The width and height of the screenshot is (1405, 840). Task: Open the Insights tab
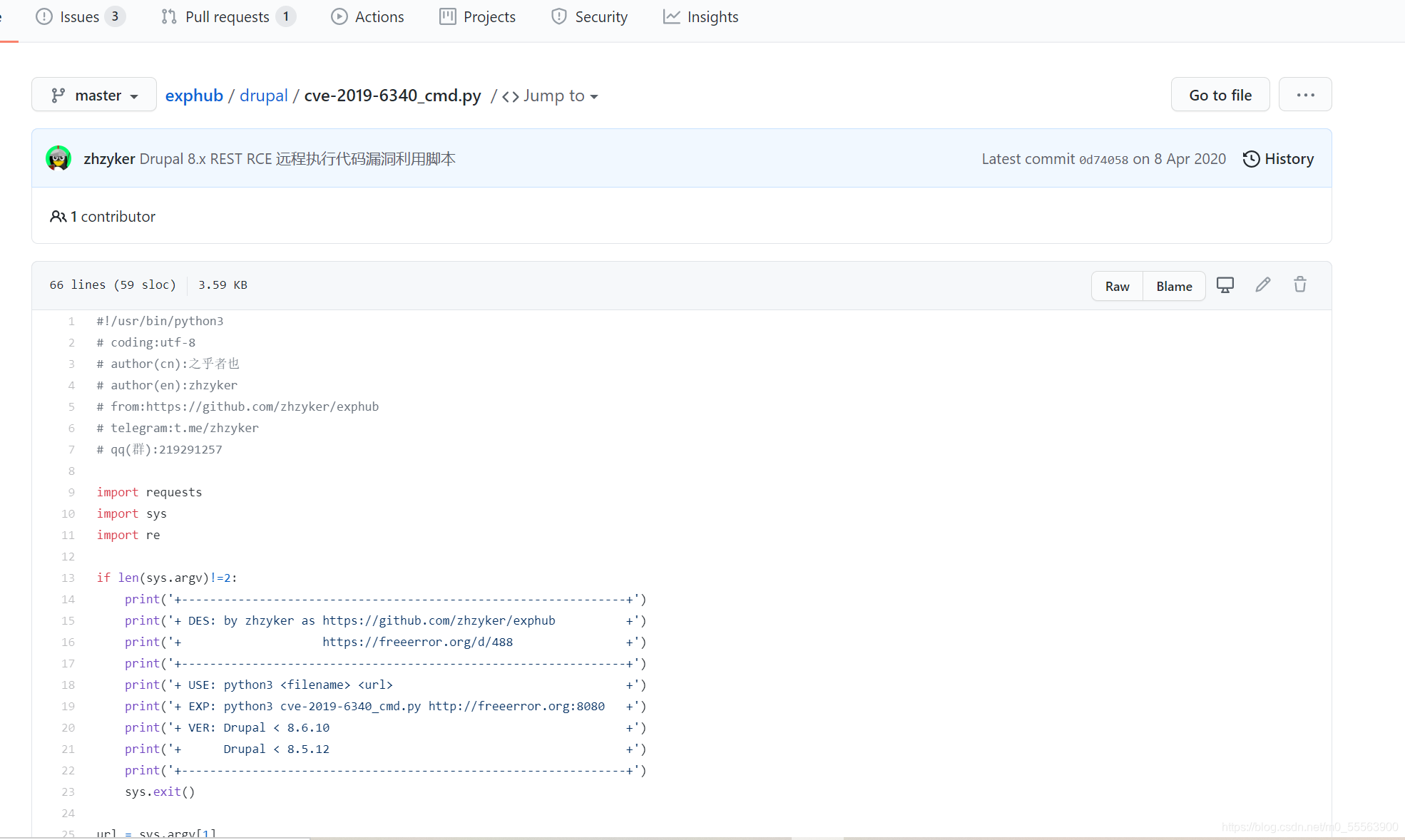click(712, 16)
